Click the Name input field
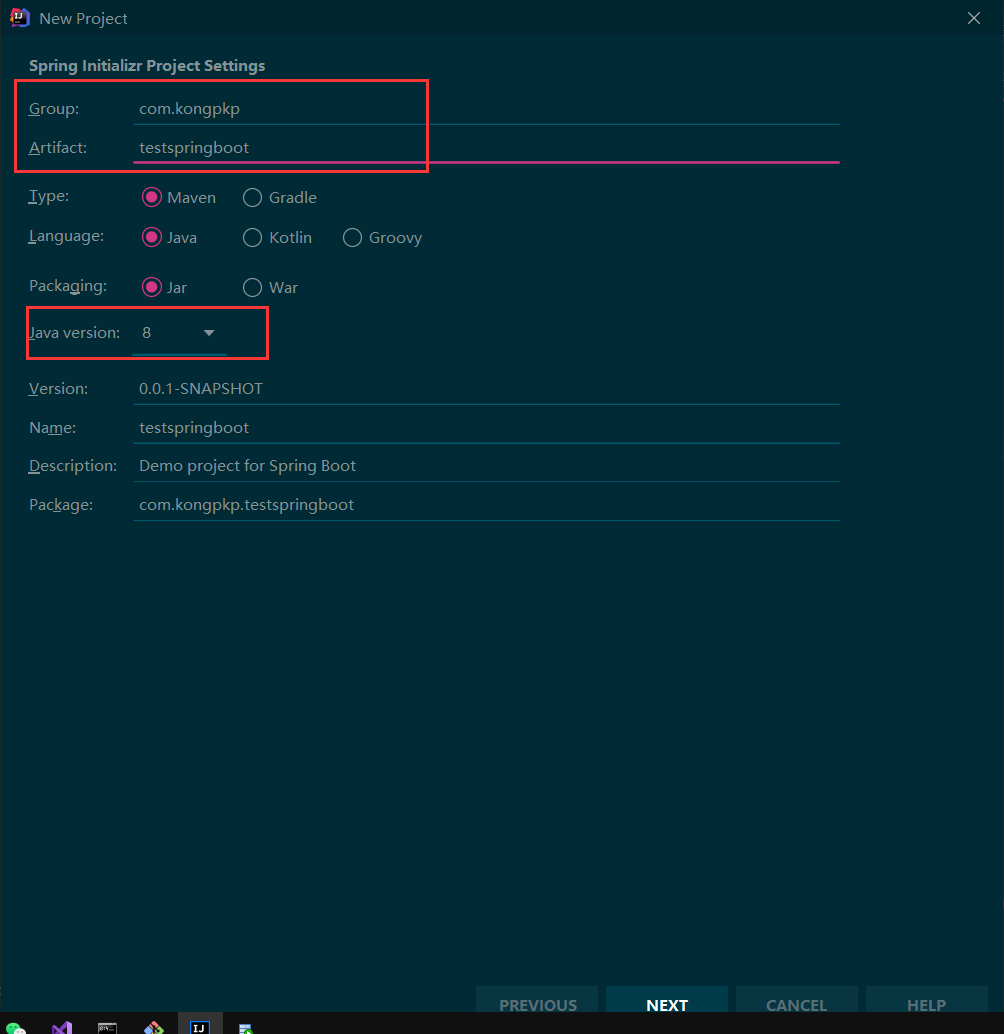1004x1034 pixels. (x=486, y=428)
